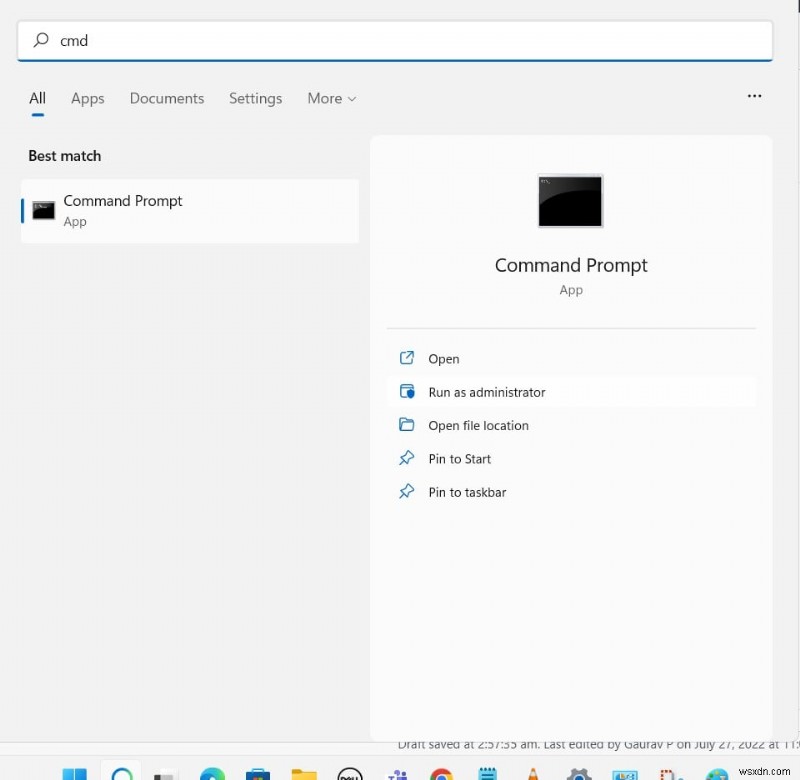Click the magnifier icon in the search box

(40, 41)
